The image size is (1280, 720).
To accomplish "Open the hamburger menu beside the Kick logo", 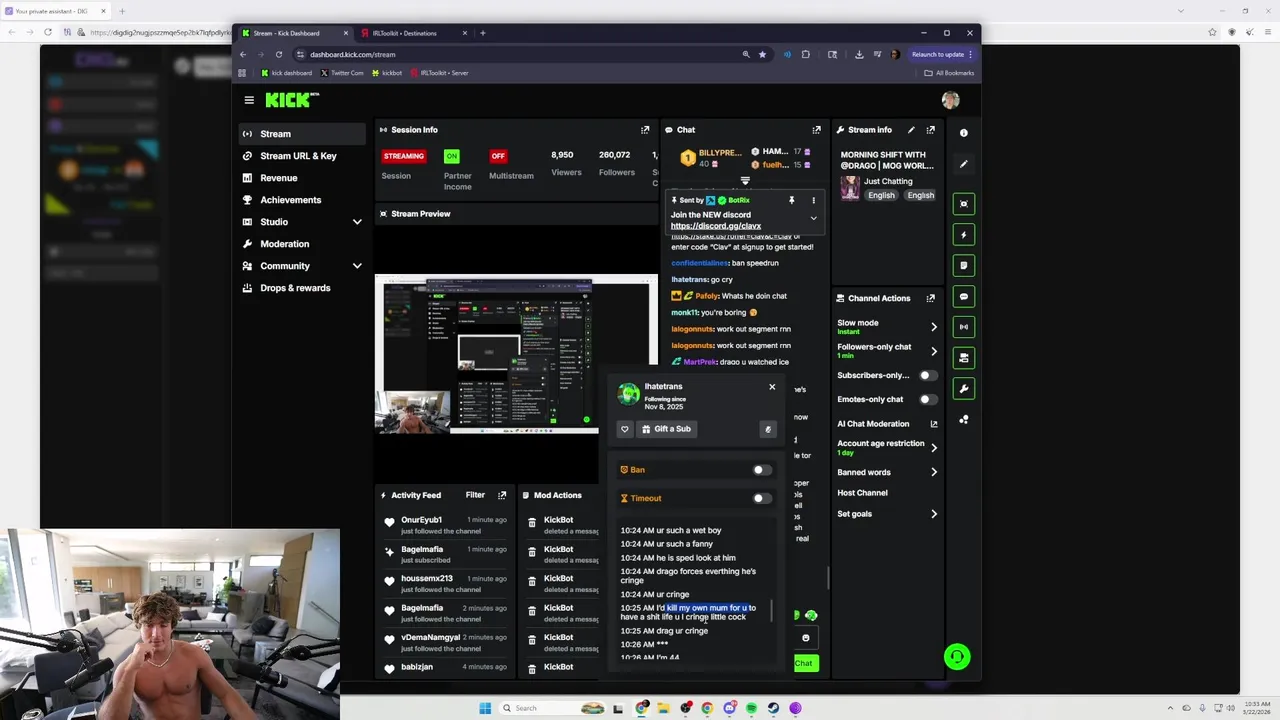I will coord(249,100).
